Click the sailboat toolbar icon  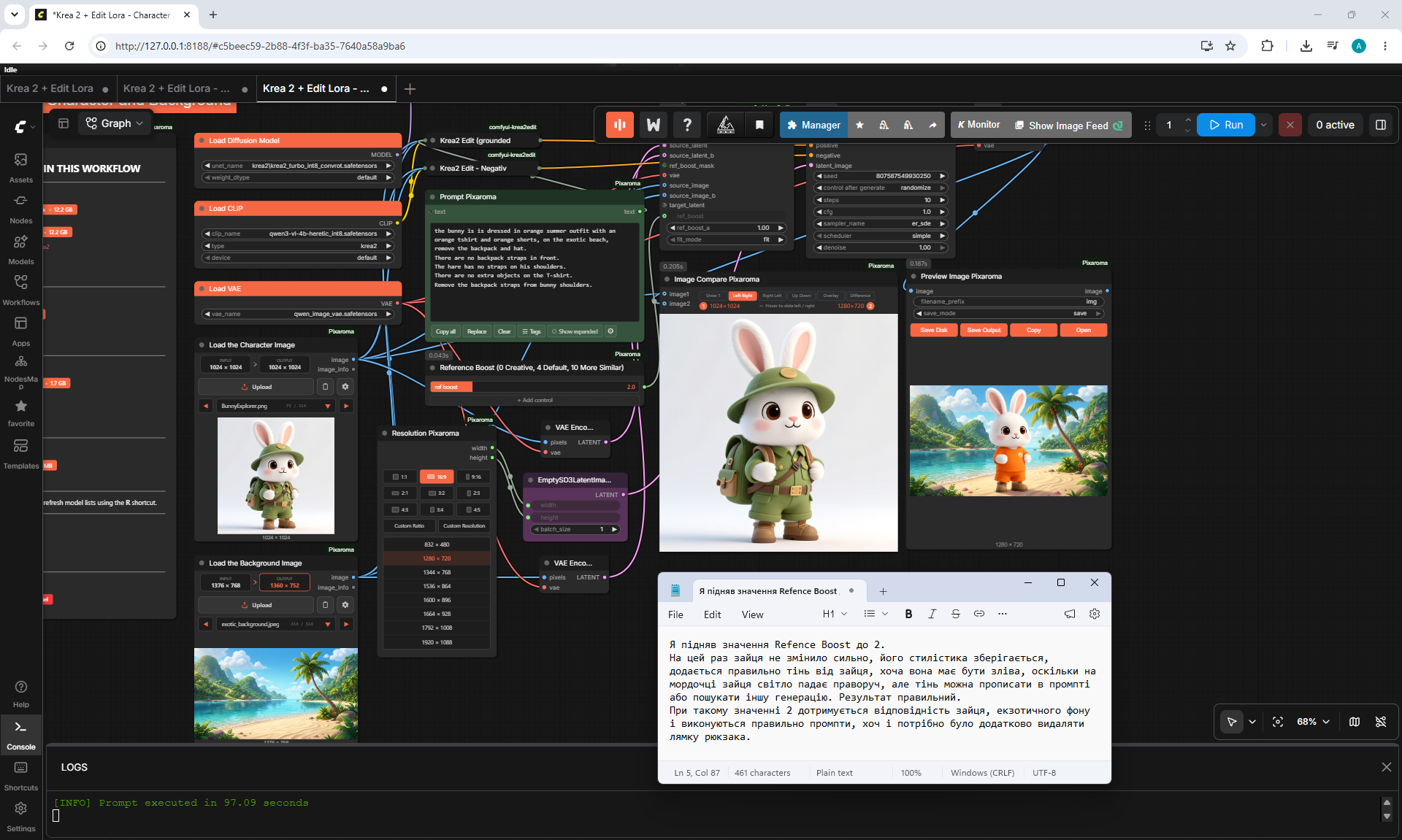726,125
